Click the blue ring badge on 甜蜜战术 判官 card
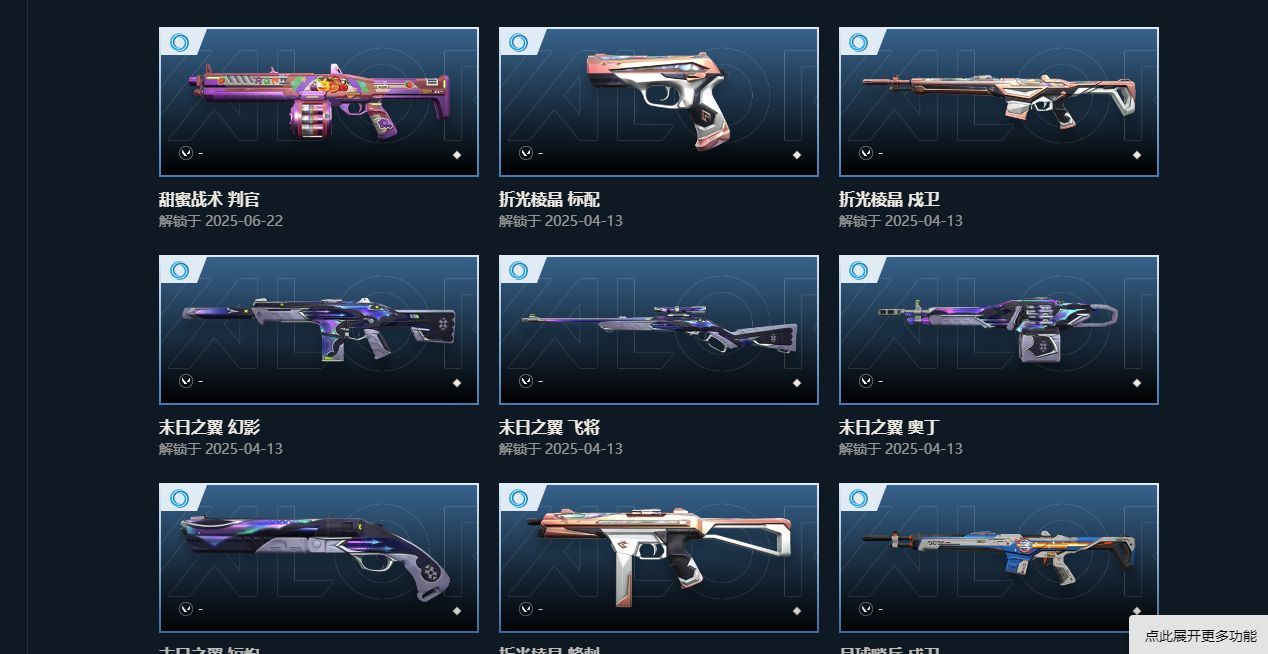1268x654 pixels. click(x=179, y=42)
